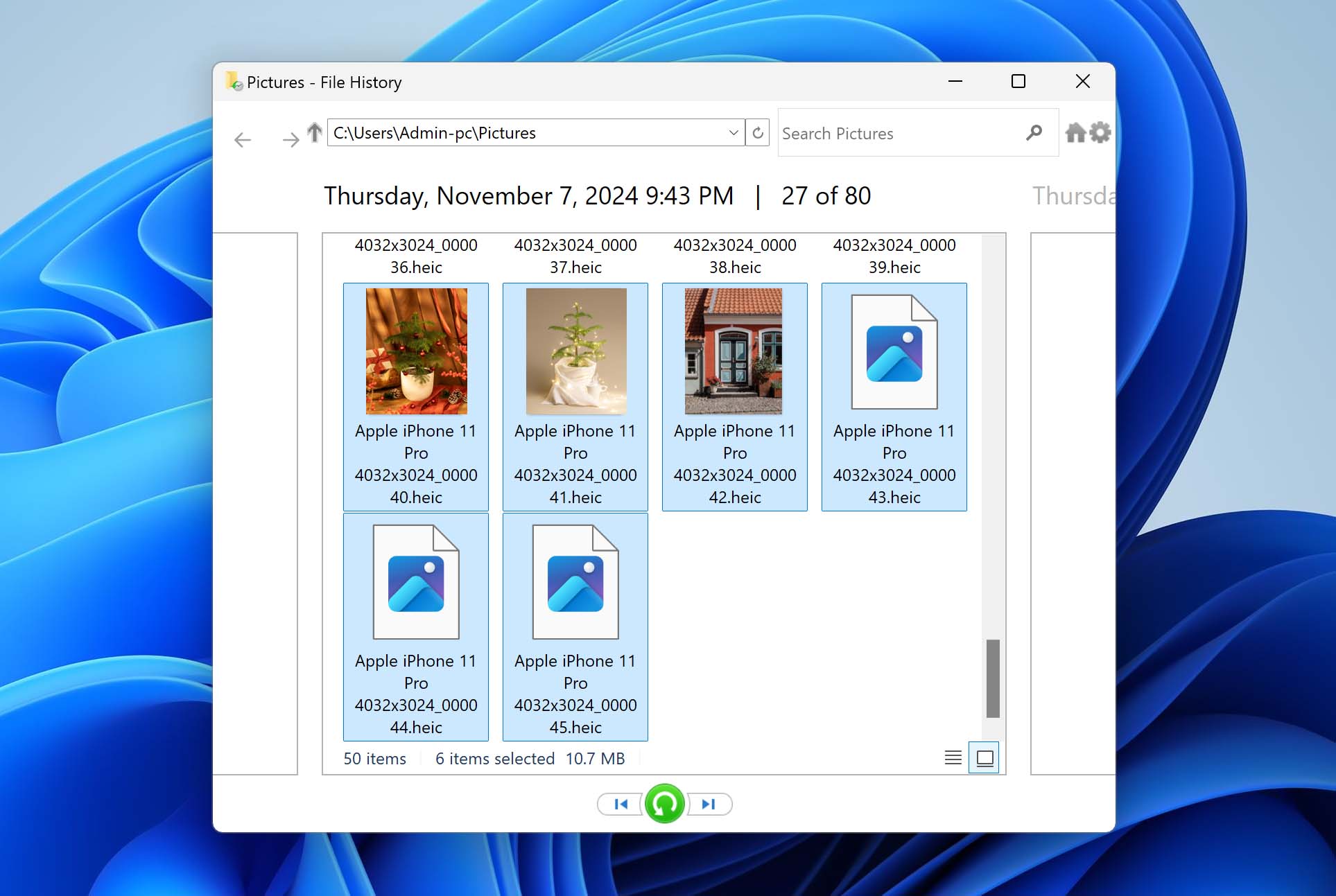Image resolution: width=1336 pixels, height=896 pixels.
Task: Go to previous version
Action: point(621,804)
